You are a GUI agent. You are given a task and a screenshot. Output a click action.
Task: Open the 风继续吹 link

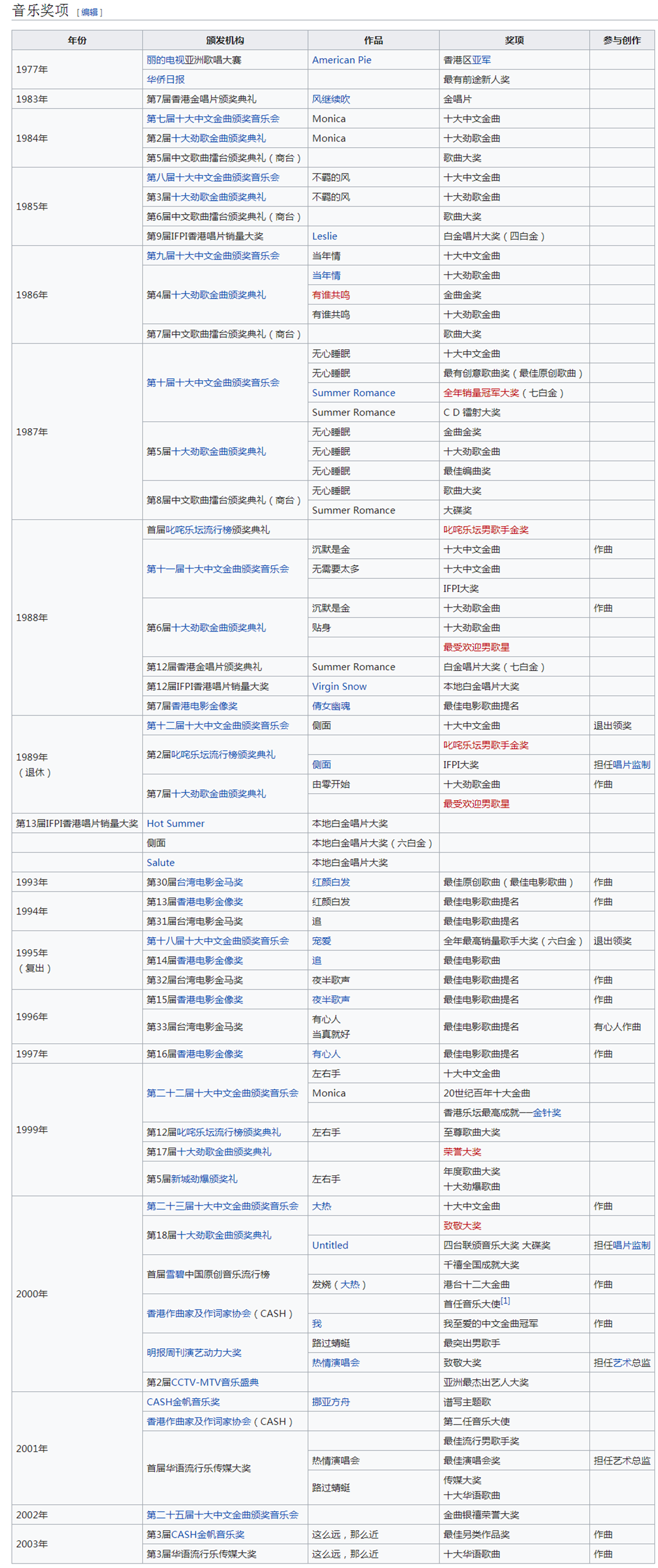click(x=331, y=99)
